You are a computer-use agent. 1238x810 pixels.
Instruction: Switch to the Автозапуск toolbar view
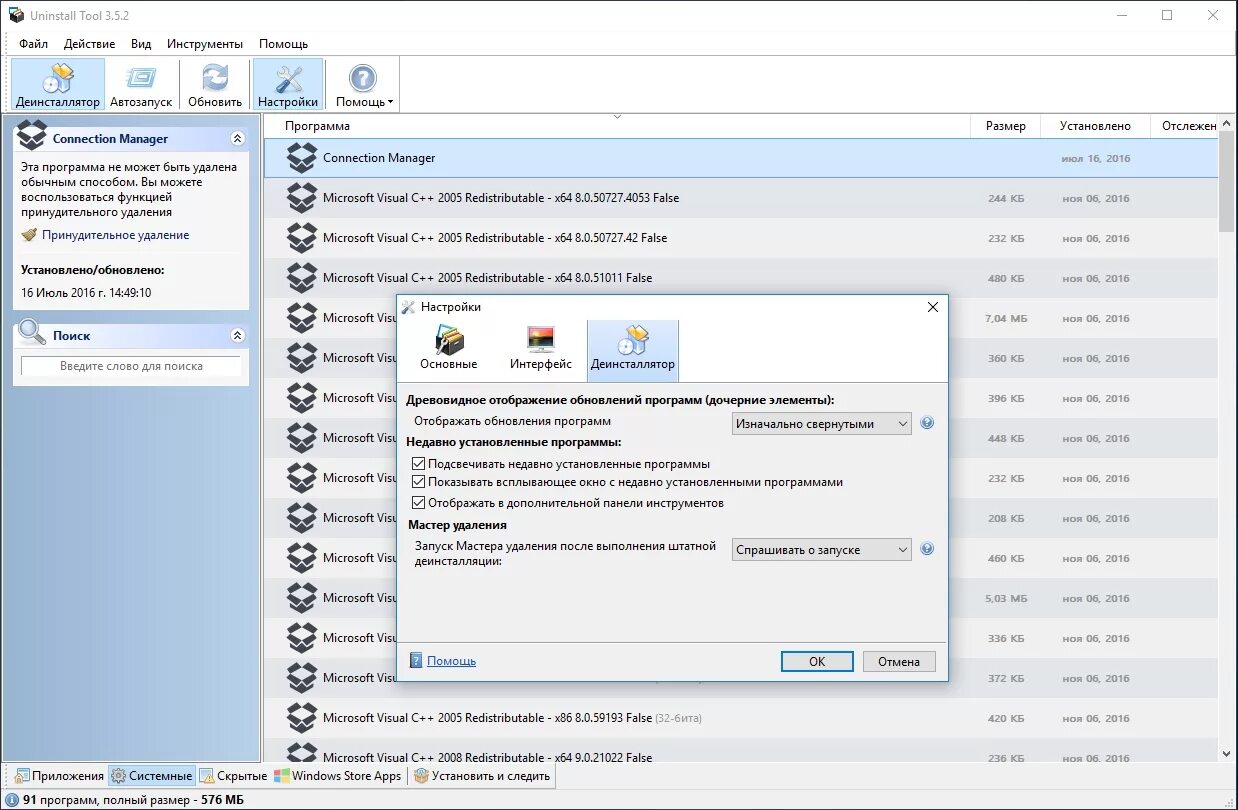coord(141,84)
